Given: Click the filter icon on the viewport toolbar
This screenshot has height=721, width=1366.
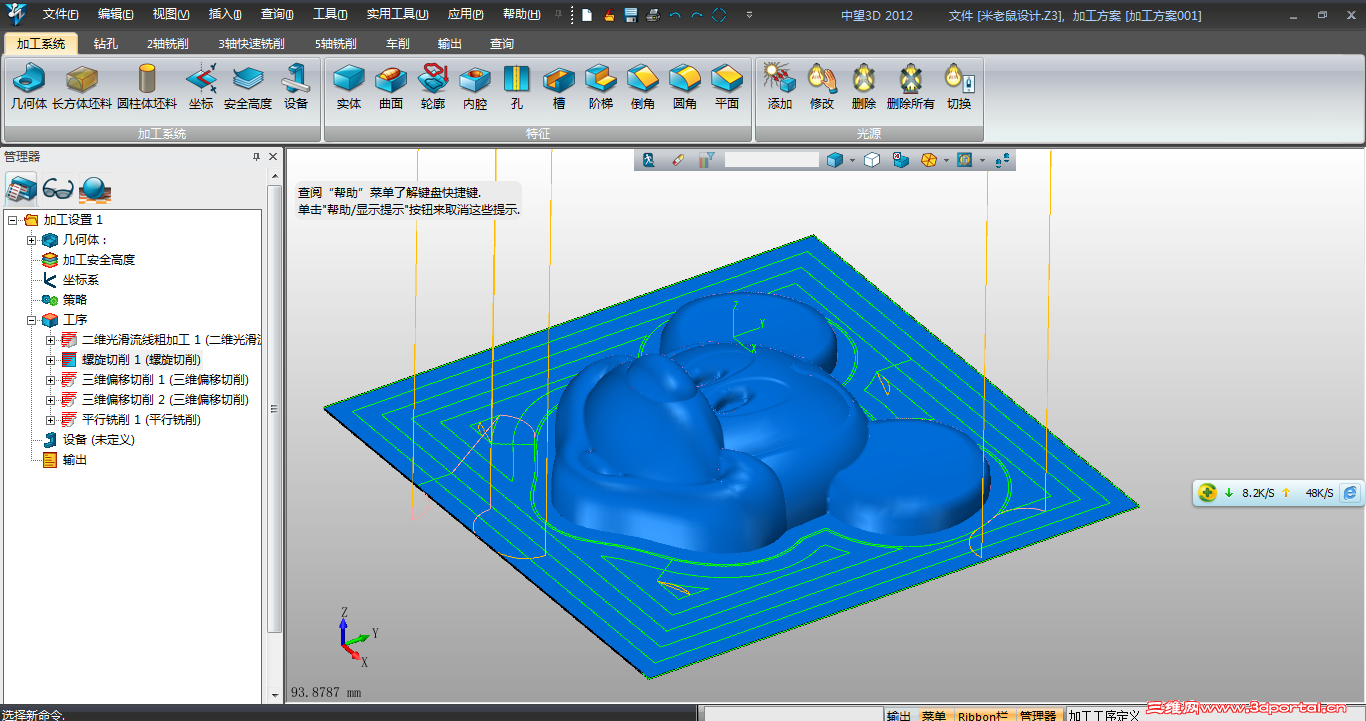Looking at the screenshot, I should 706,159.
